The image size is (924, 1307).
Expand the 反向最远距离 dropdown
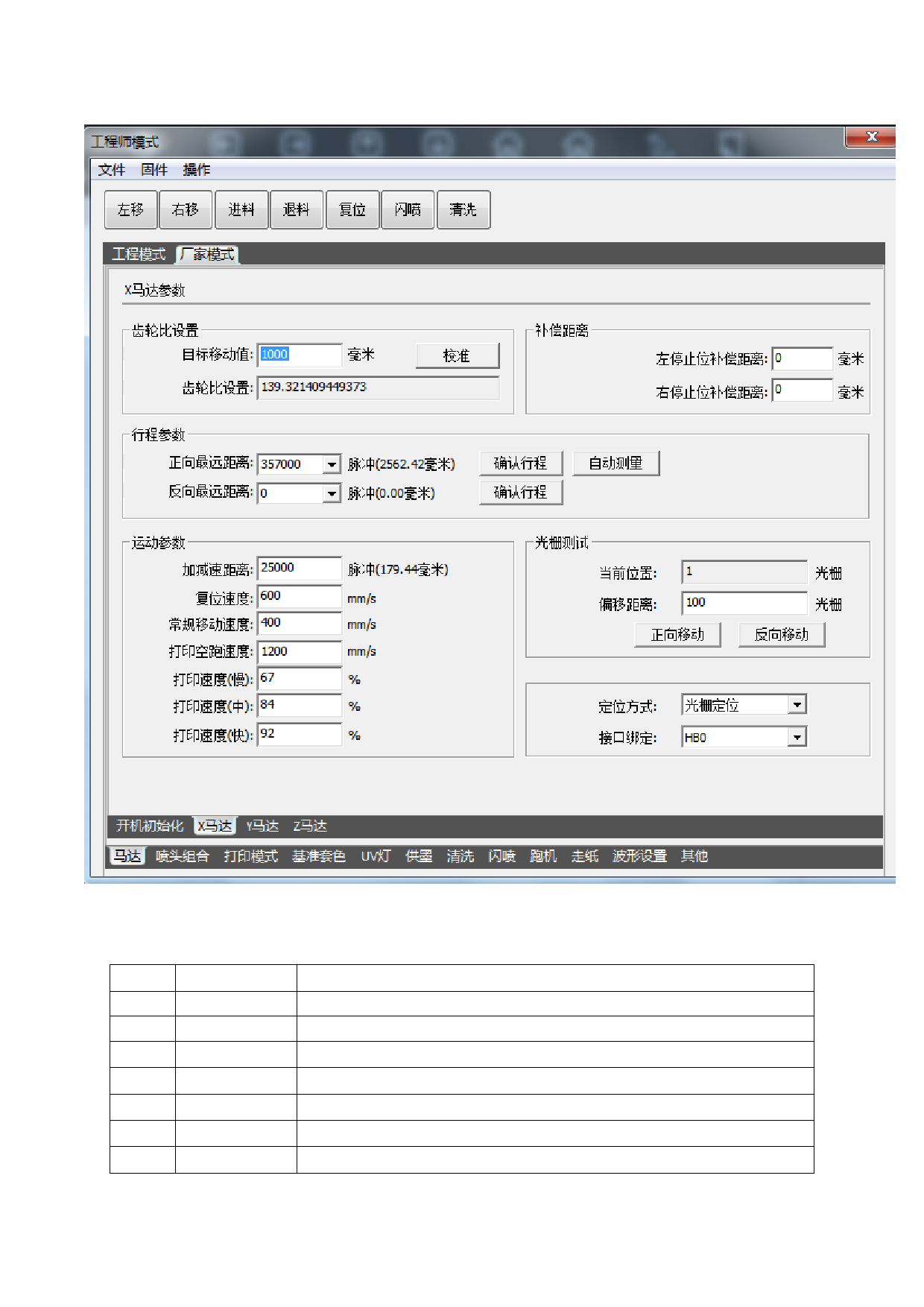point(332,494)
